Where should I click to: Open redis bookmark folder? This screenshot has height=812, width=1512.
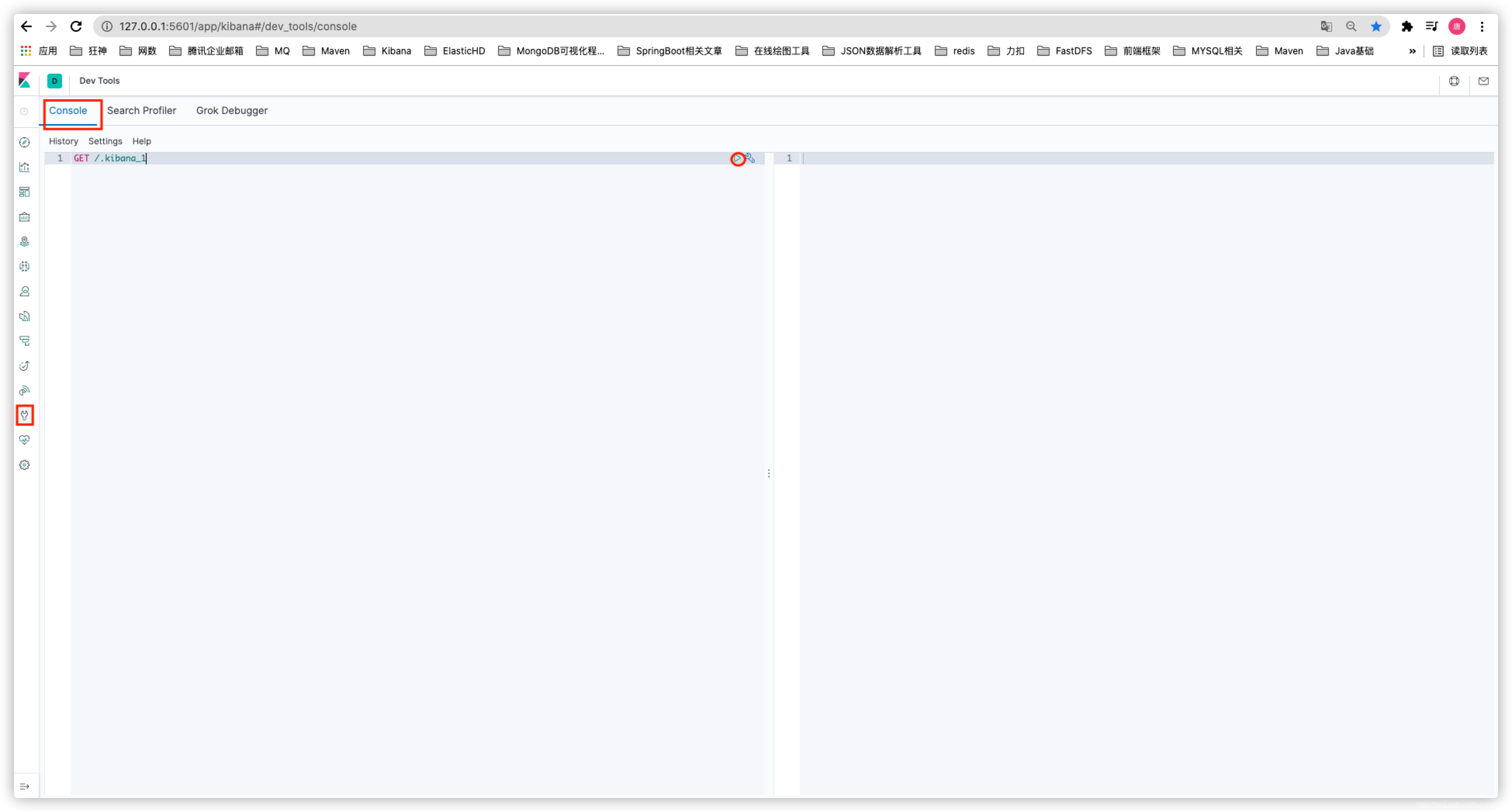click(x=955, y=51)
